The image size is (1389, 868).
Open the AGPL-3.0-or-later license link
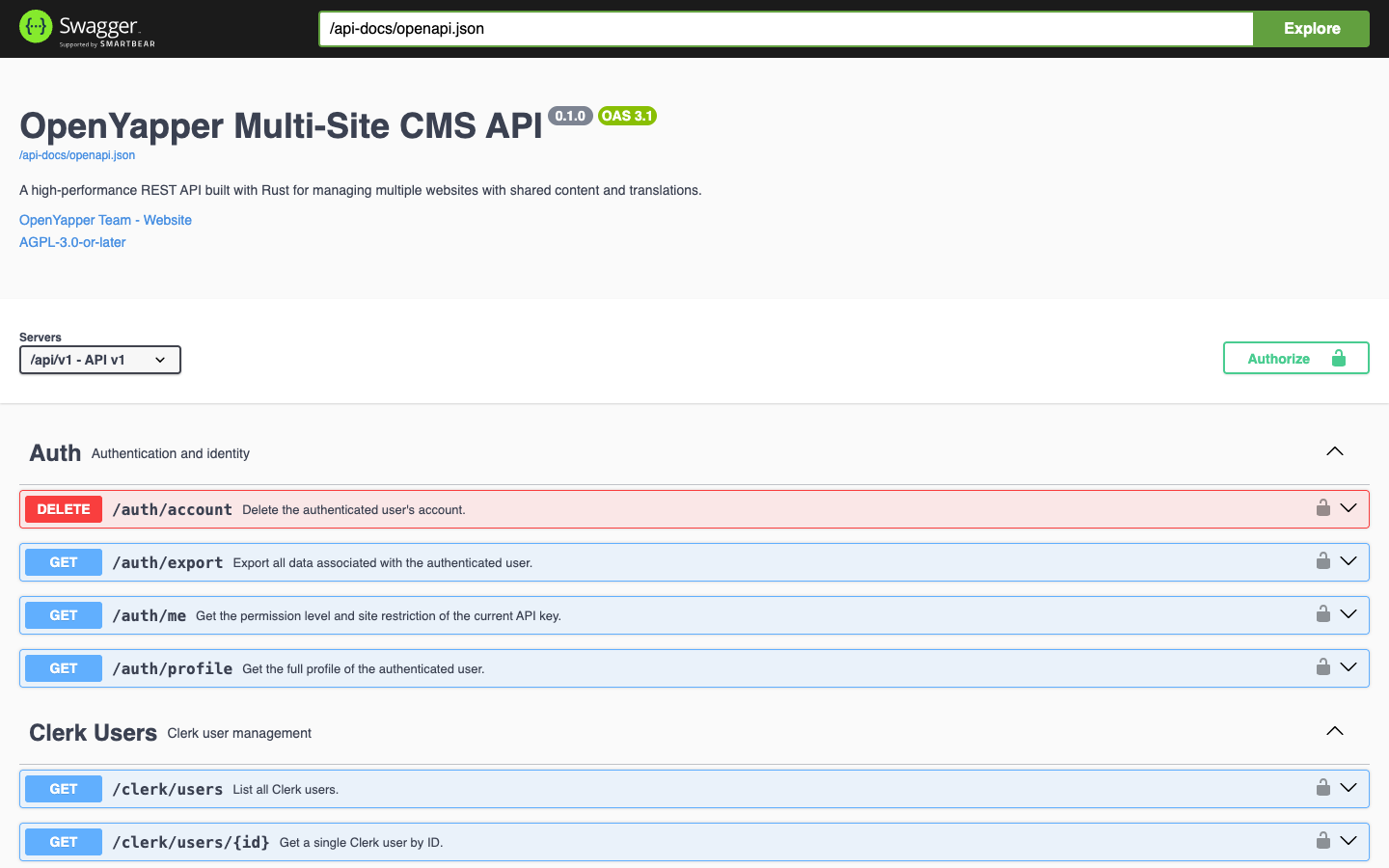71,242
